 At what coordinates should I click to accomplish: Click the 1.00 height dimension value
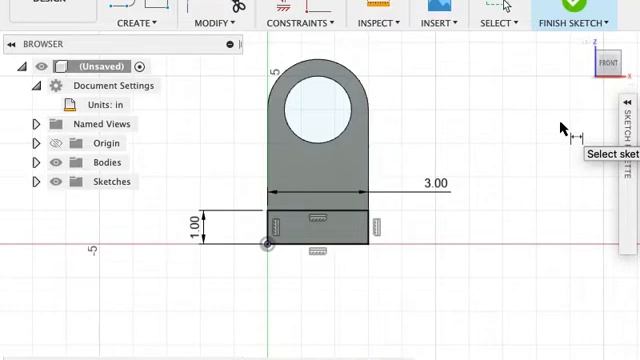(195, 227)
